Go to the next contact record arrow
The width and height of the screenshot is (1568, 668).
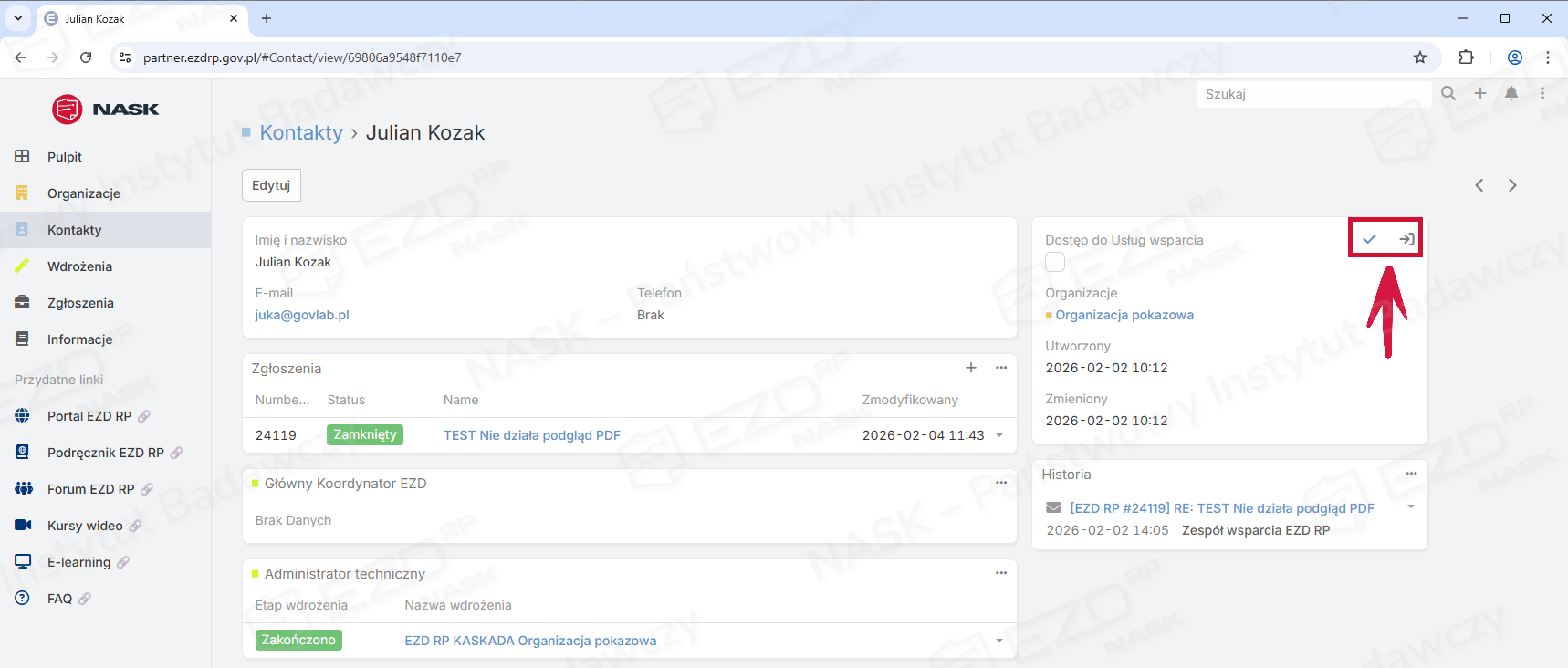pos(1512,185)
